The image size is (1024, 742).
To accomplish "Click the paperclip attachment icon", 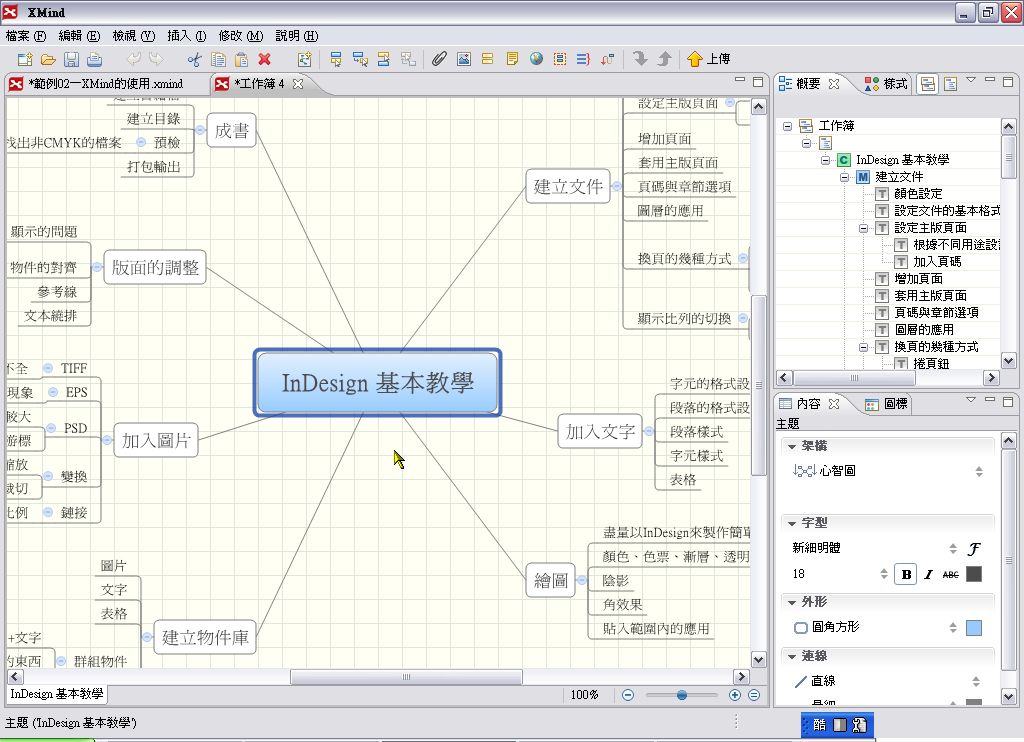I will pyautogui.click(x=439, y=59).
